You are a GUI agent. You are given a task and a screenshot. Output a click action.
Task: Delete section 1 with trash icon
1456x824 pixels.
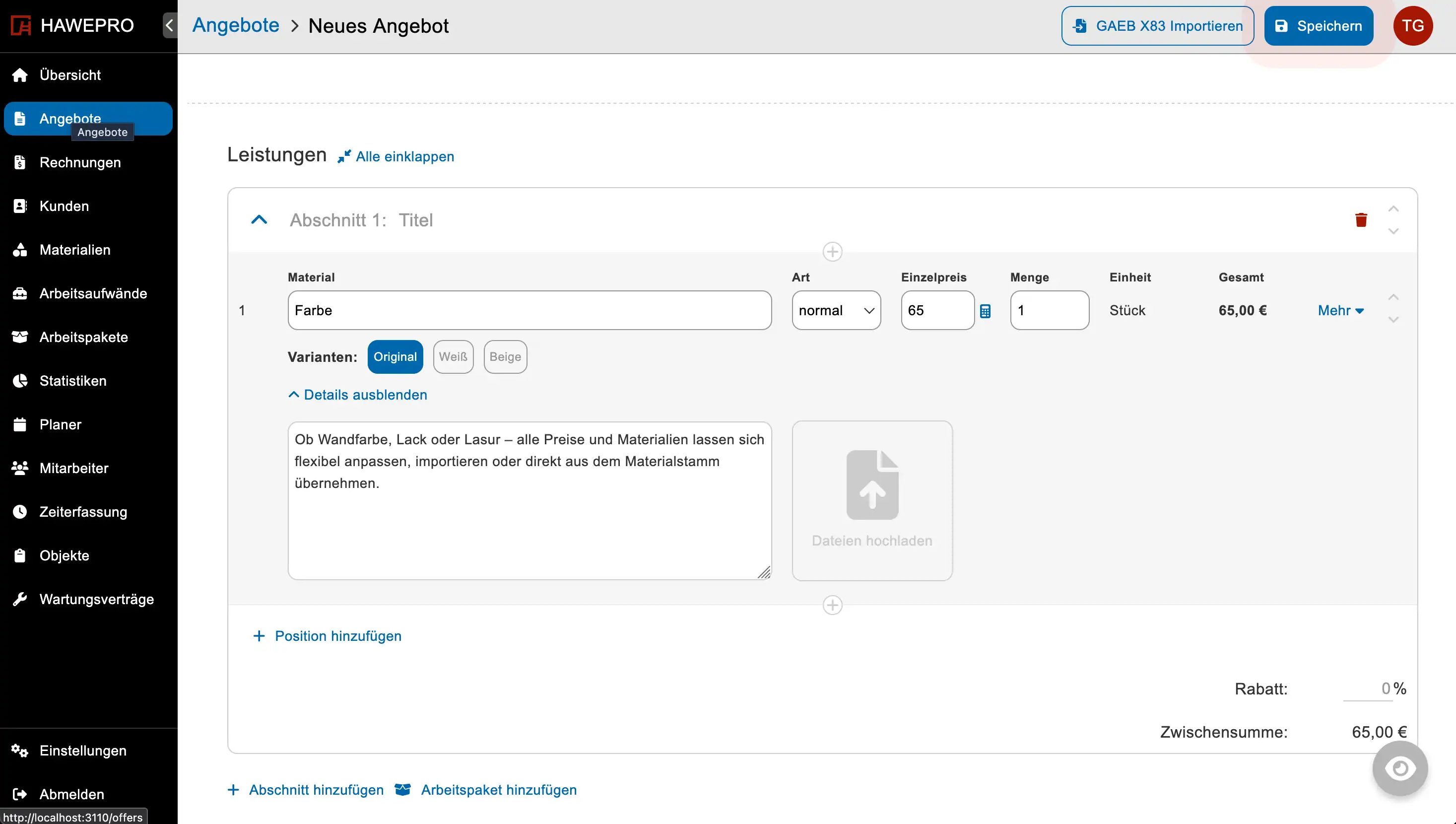point(1361,219)
